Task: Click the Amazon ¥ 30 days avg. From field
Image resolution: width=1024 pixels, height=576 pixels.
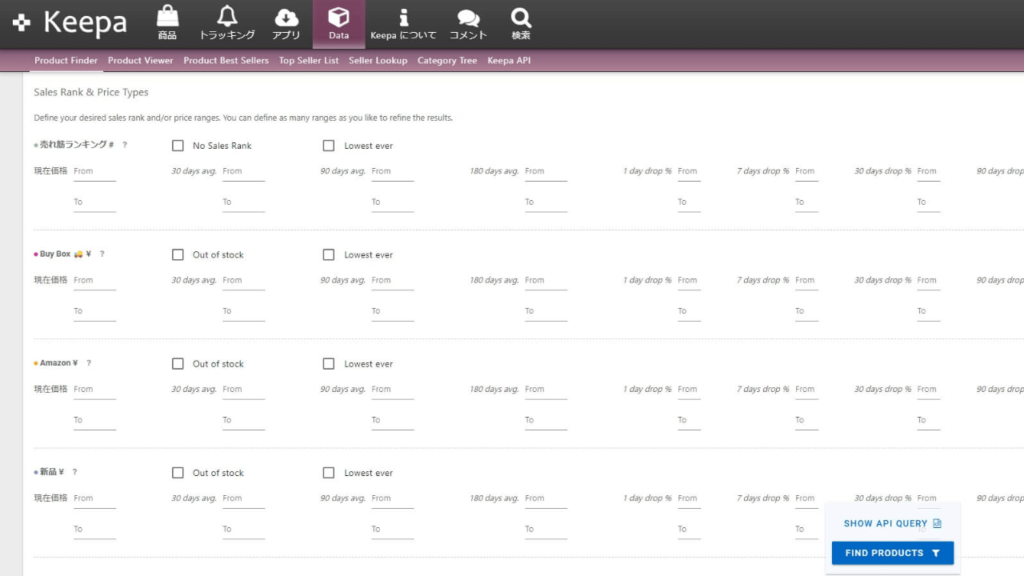Action: coord(244,390)
